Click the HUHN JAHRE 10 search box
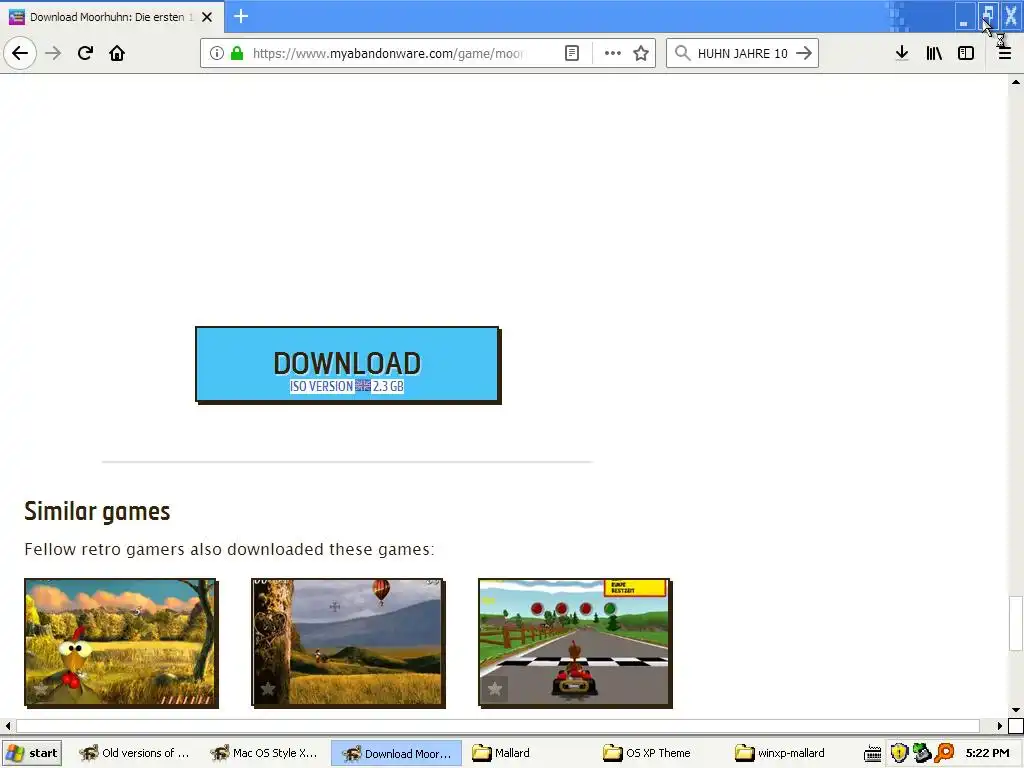The height and width of the screenshot is (768, 1024). (x=743, y=53)
